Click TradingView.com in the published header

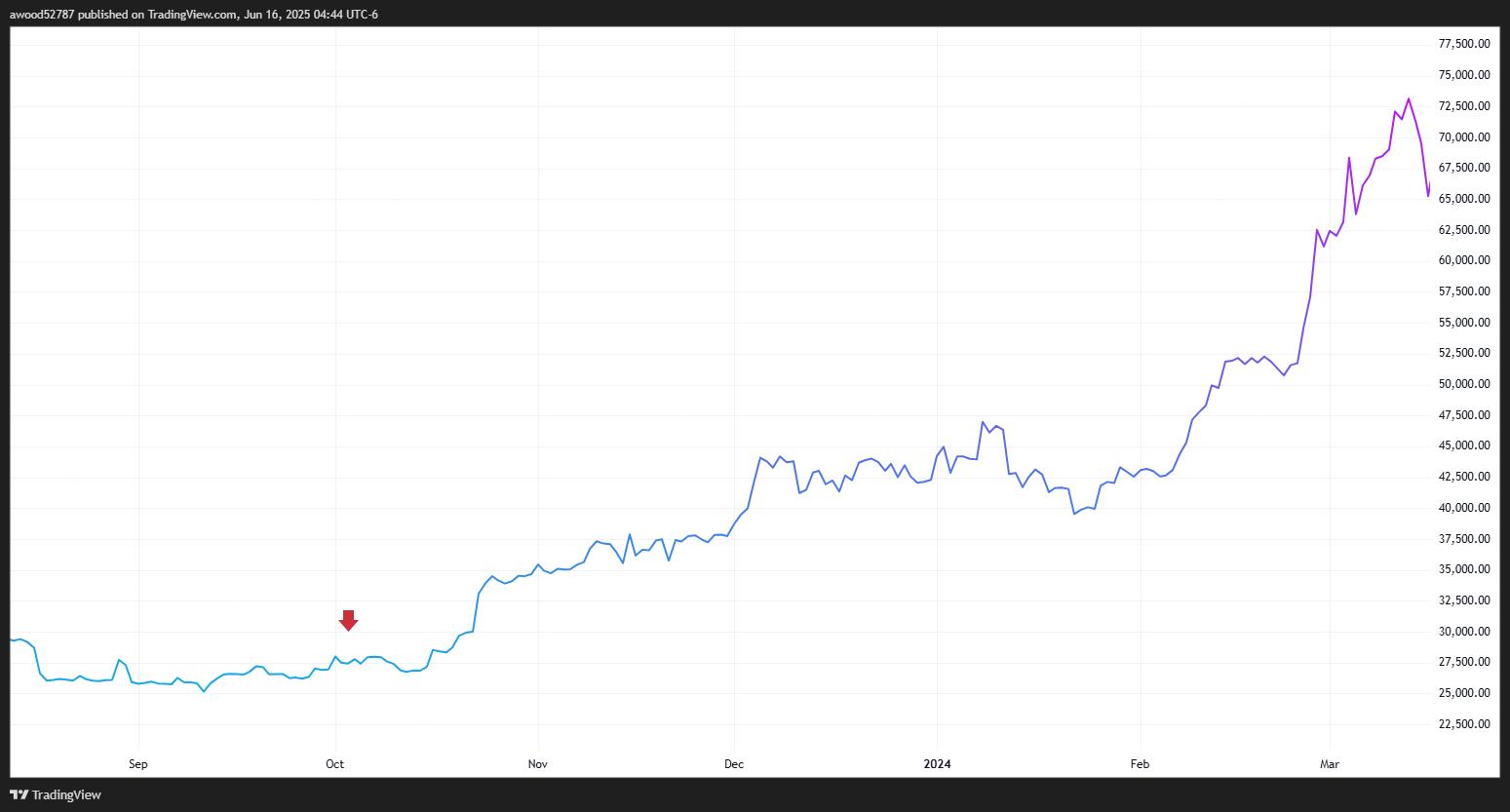192,15
